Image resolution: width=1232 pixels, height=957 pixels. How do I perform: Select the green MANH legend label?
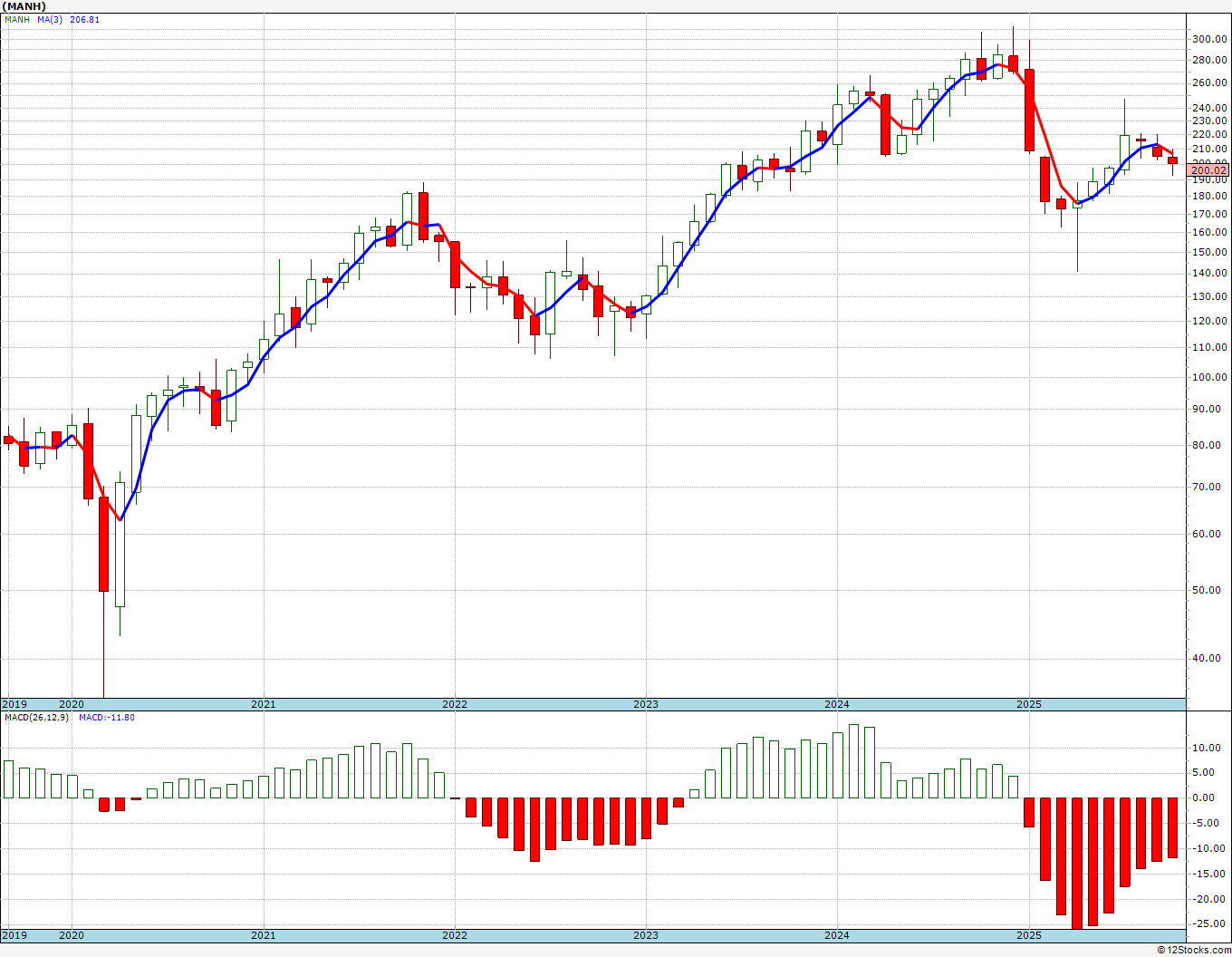point(17,19)
